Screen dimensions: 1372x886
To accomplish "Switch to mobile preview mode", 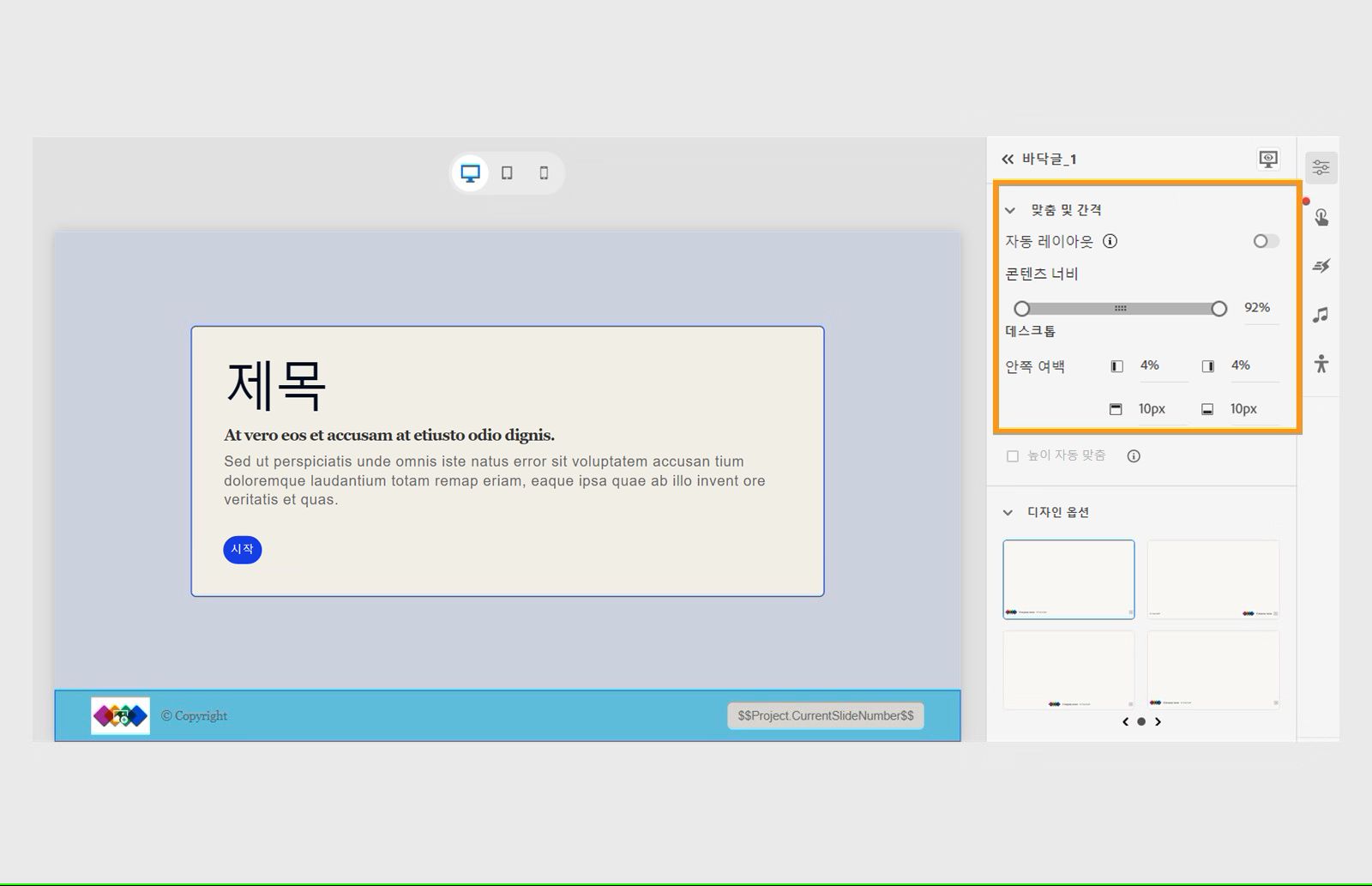I will (x=544, y=172).
